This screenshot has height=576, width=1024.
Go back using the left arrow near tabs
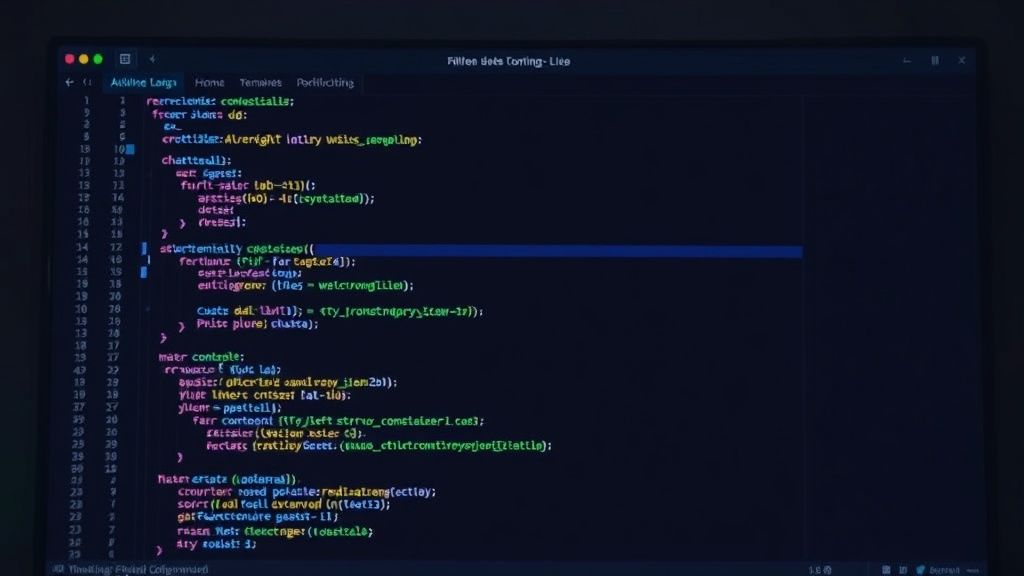[x=69, y=82]
